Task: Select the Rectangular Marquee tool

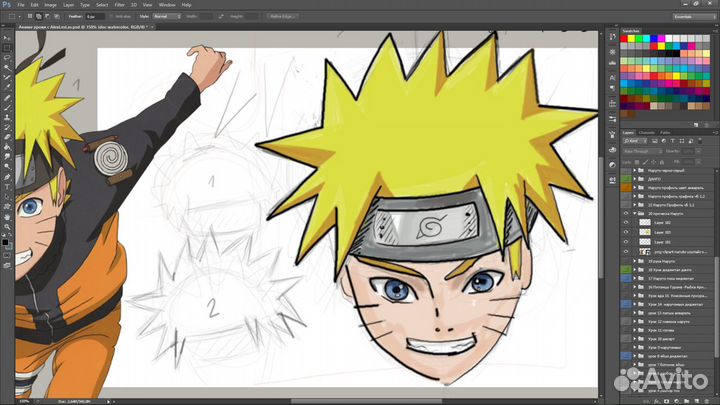Action: (x=7, y=47)
